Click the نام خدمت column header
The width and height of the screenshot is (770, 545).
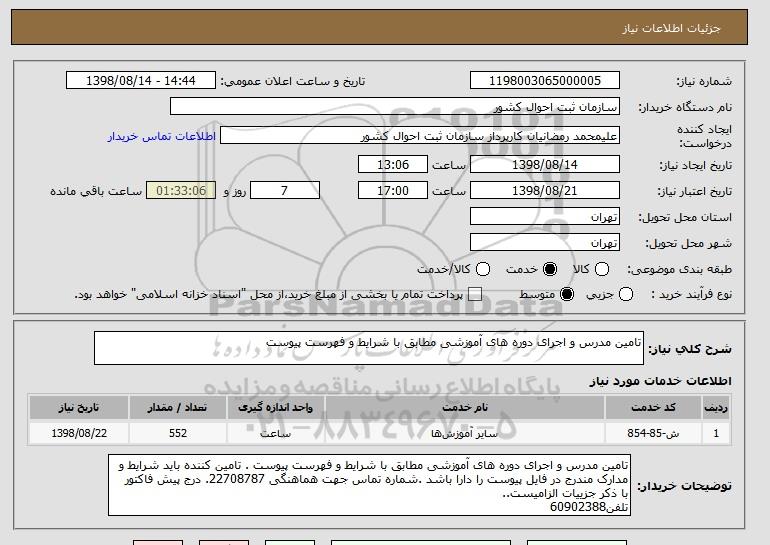coord(465,408)
